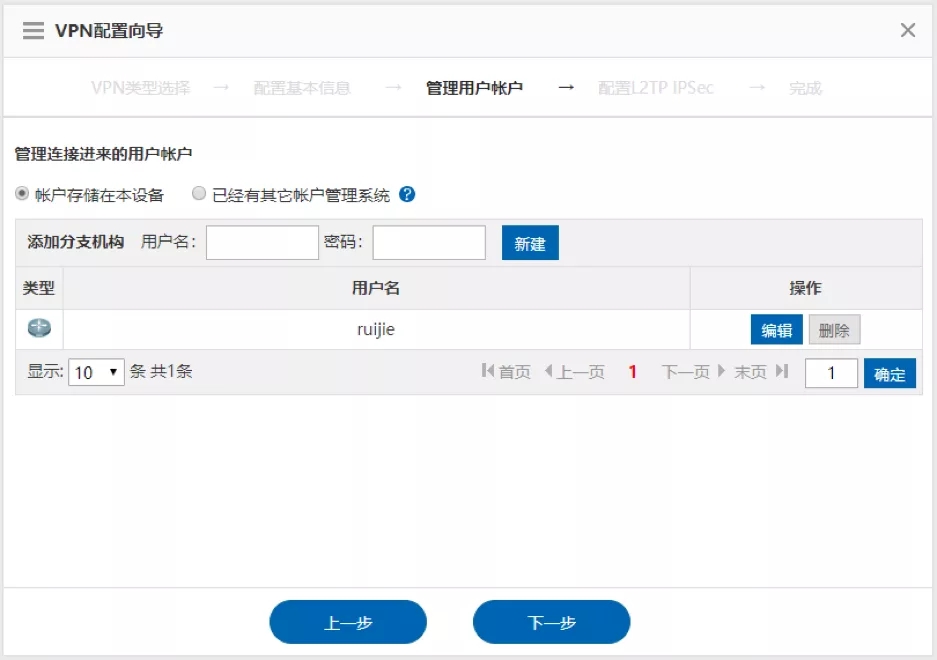Click the 上一步 button

[x=348, y=622]
